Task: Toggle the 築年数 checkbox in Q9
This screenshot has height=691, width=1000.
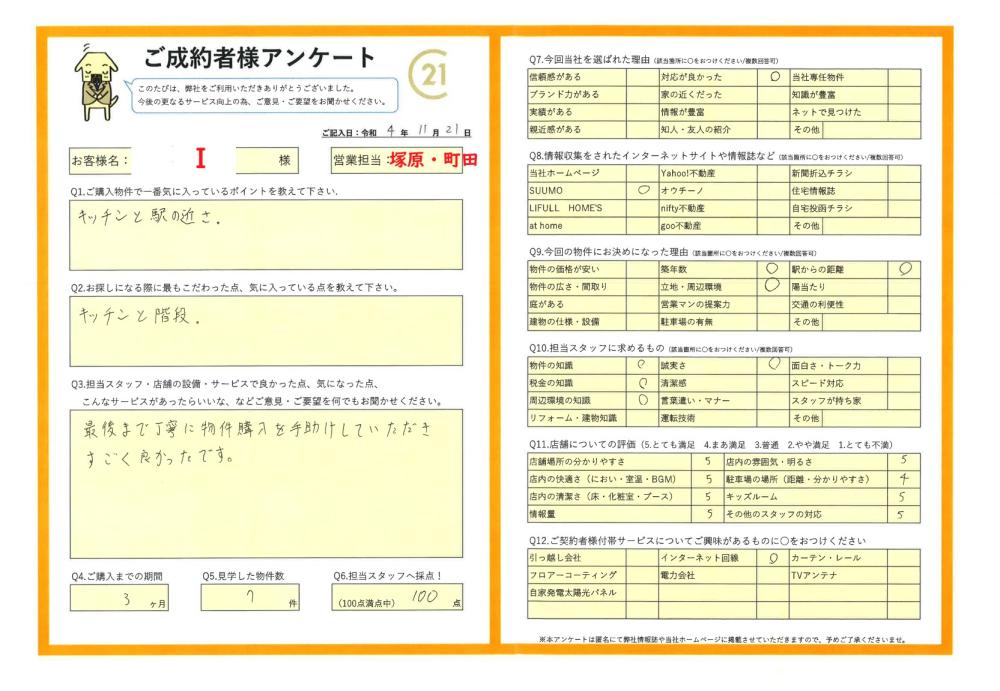Action: click(x=772, y=269)
